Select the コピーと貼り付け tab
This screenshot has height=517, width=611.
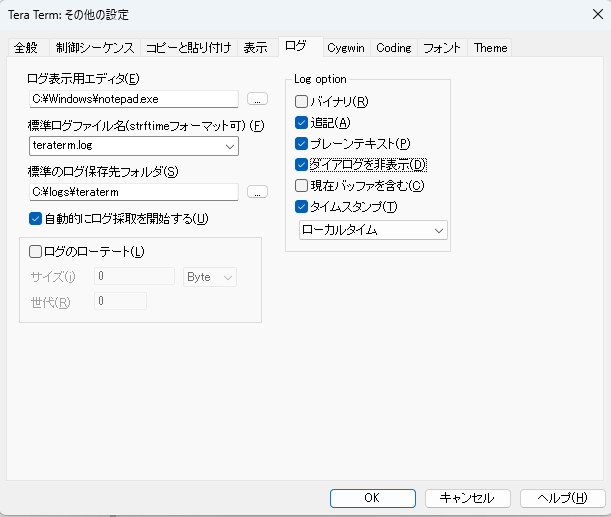189,48
